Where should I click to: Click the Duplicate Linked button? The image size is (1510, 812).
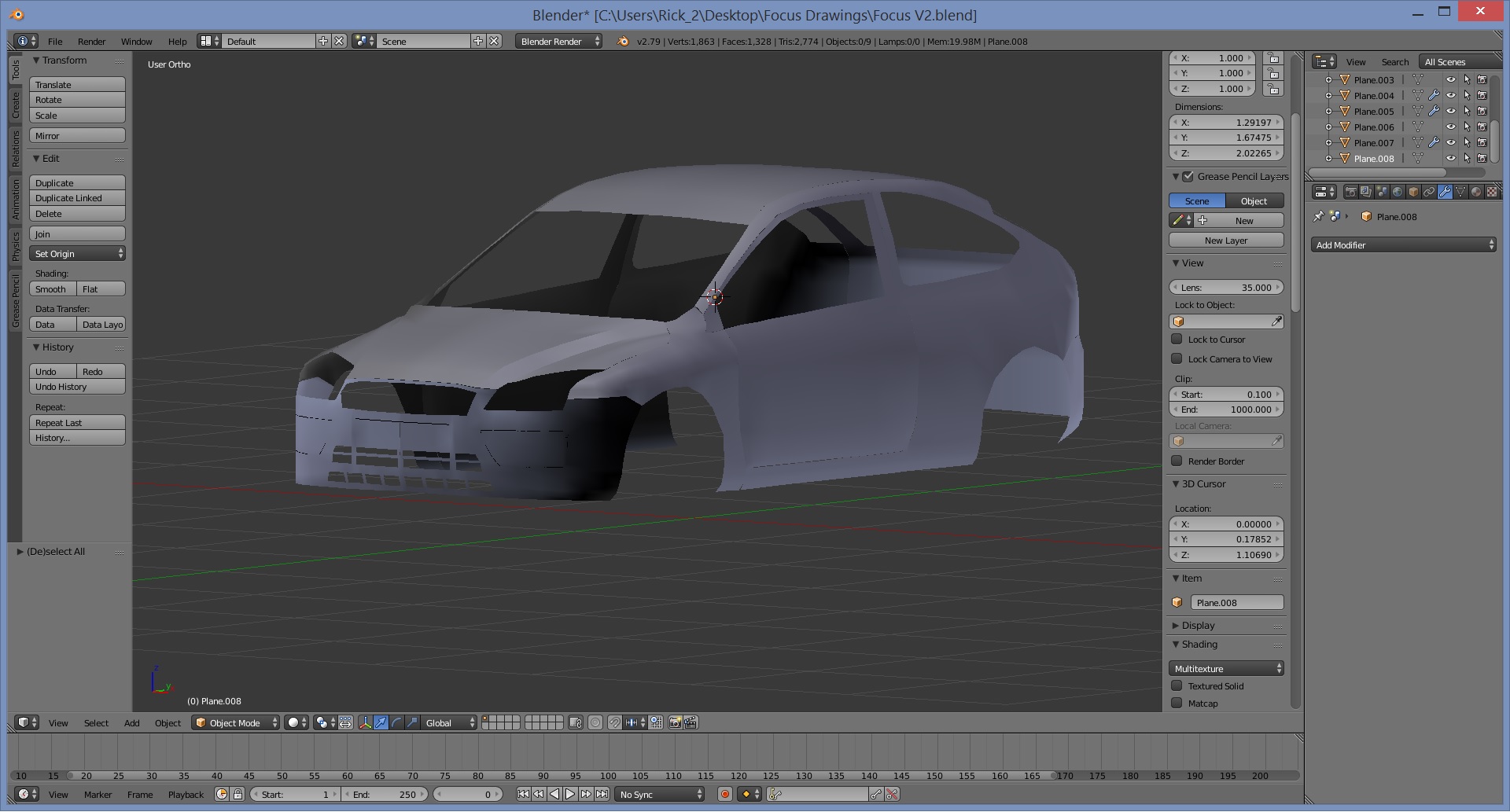pyautogui.click(x=77, y=198)
